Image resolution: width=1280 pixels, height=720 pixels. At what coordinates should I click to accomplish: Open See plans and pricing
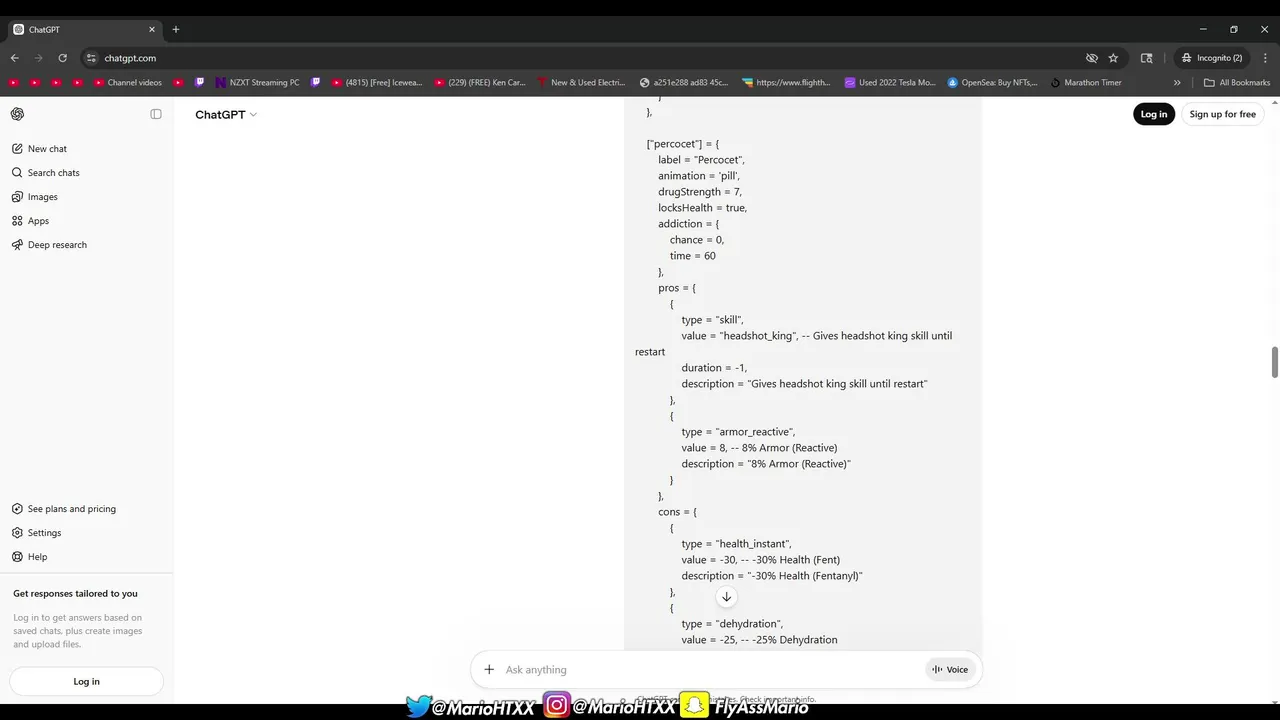pos(71,509)
